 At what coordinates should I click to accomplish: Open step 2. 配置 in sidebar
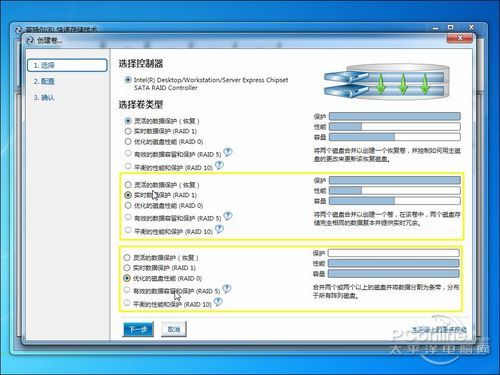[x=44, y=81]
